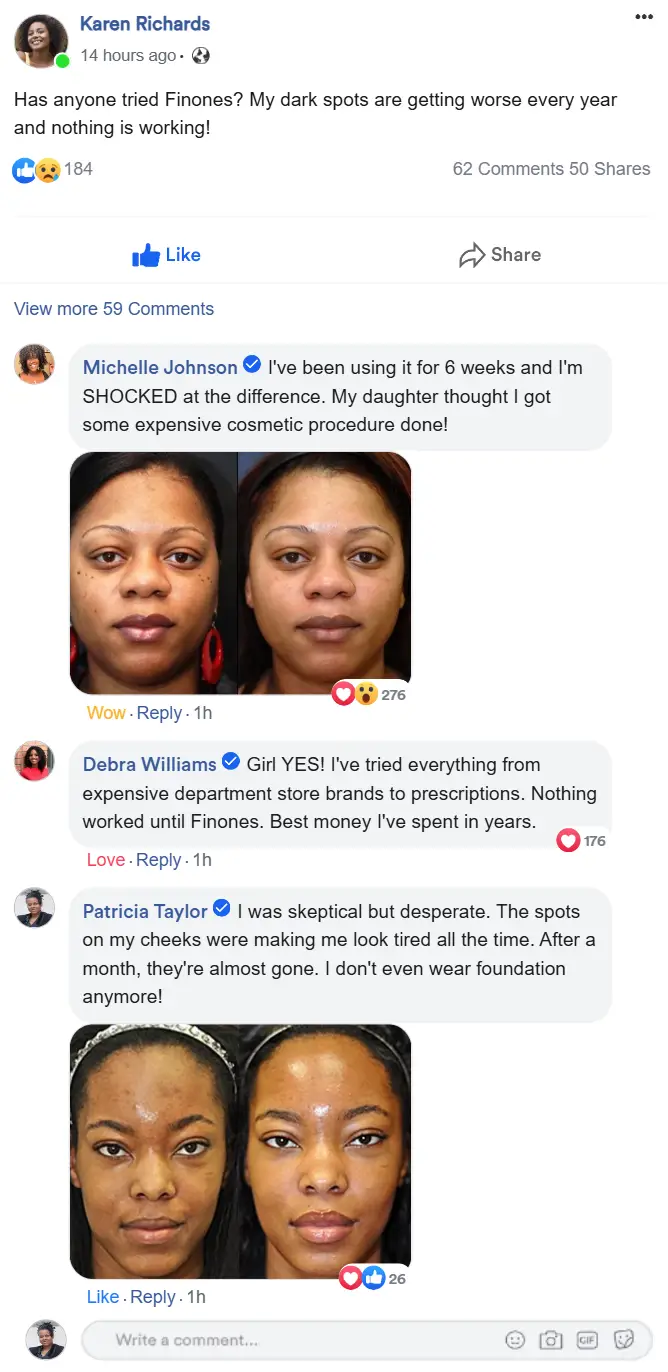Share the post using Share button
Screen dimensions: 668x1372
(500, 255)
